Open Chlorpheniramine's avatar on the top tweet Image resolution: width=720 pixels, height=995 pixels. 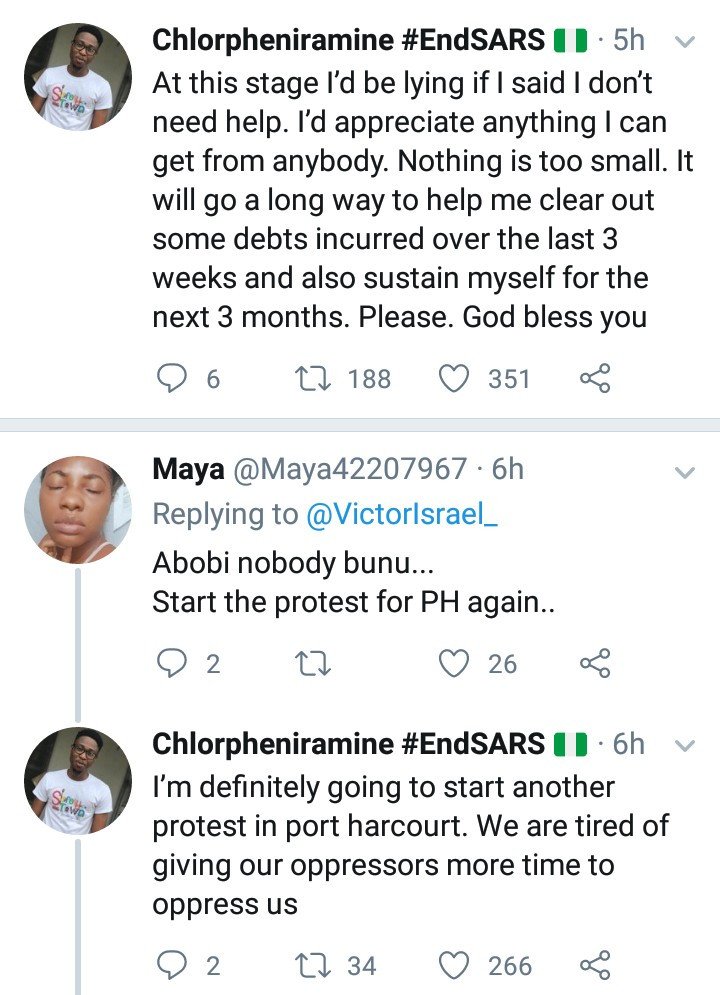point(77,77)
